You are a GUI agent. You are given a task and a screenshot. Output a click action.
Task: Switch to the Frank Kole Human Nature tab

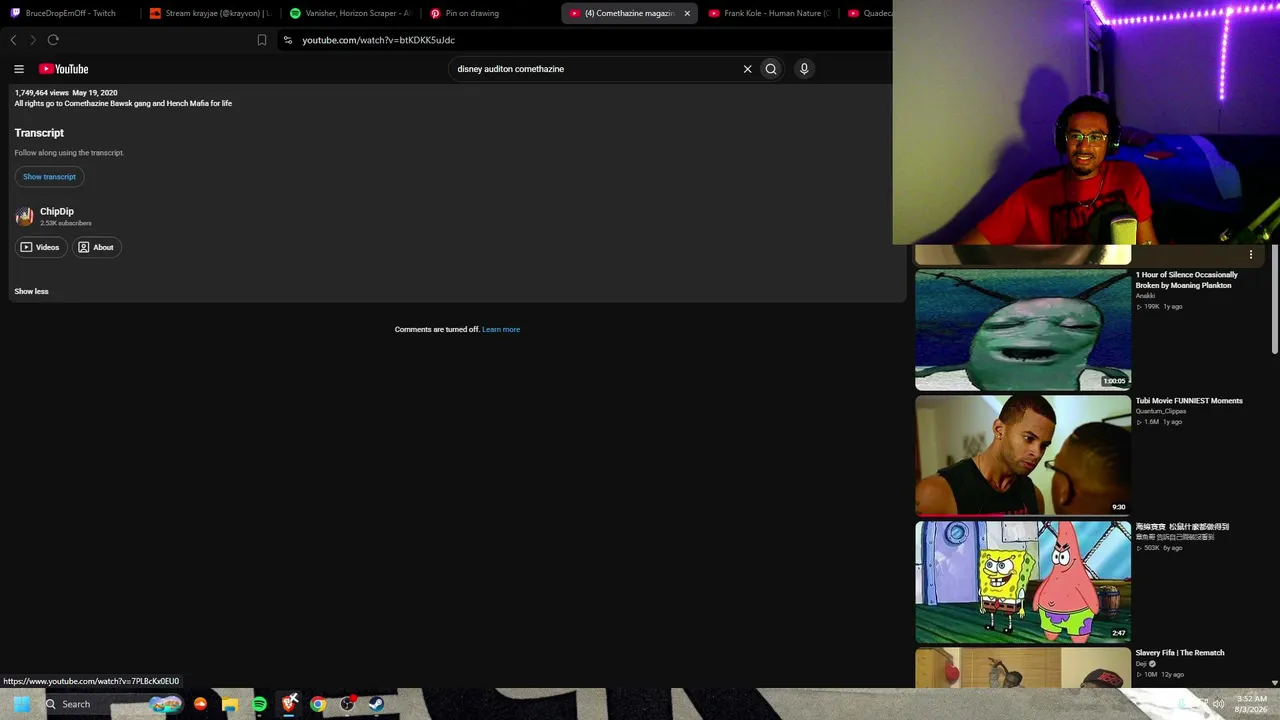pos(768,13)
